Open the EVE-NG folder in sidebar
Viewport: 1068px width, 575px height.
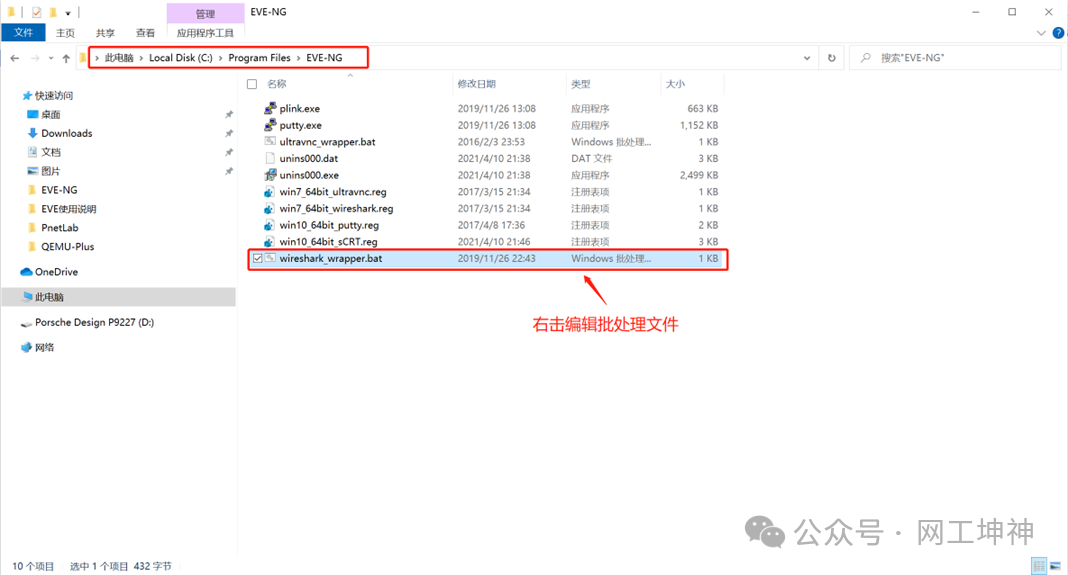[x=59, y=190]
